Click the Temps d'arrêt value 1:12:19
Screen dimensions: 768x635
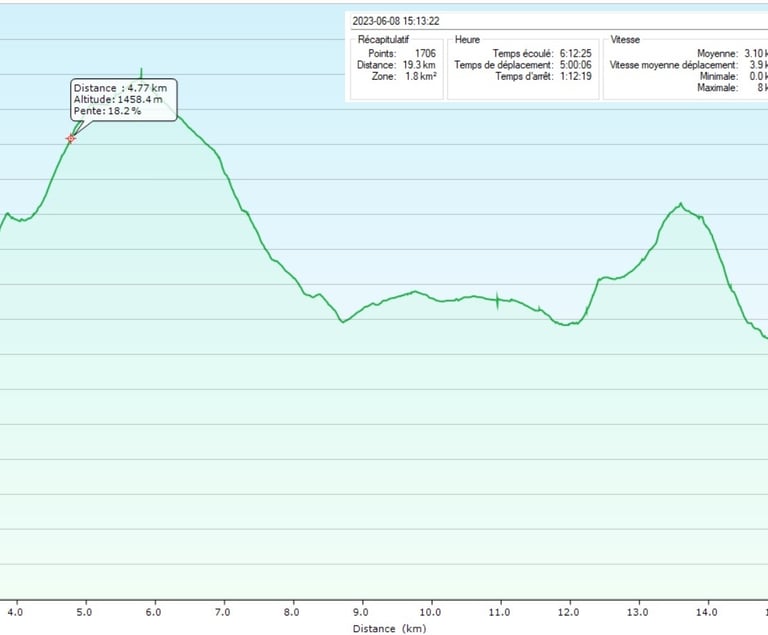[x=576, y=76]
